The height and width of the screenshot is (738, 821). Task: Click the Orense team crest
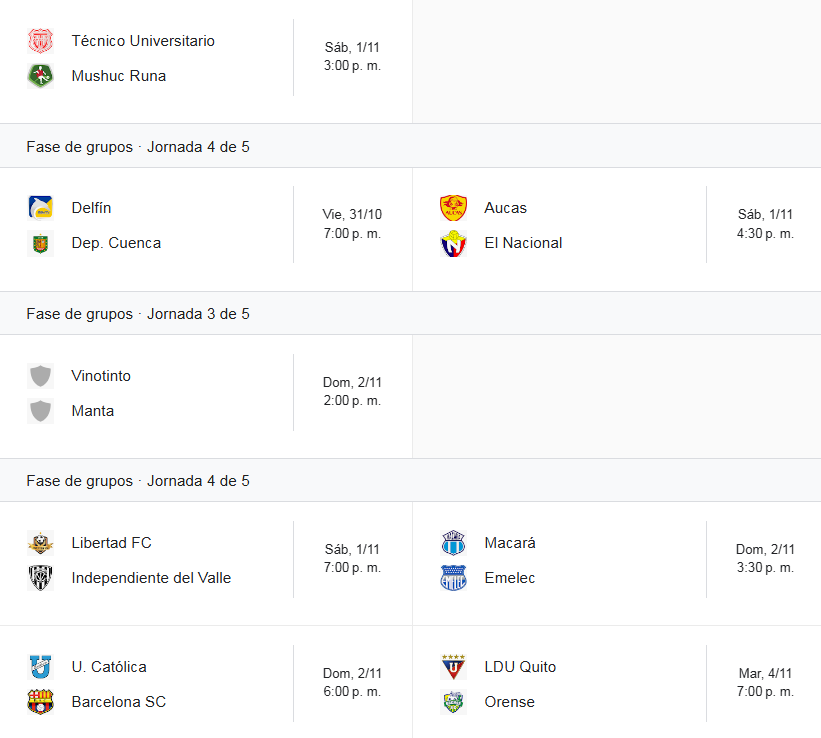pyautogui.click(x=453, y=702)
